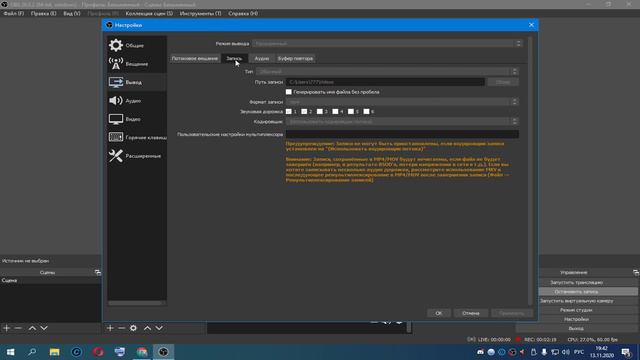The image size is (640, 360).
Task: Move the source up in sources toolbar
Action: (x=147, y=328)
